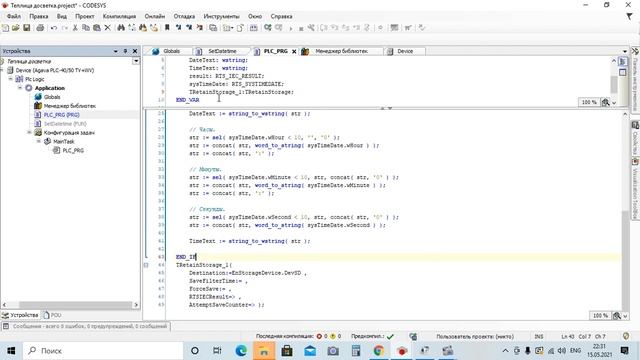
Task: Cut selection with the scissors icon
Action: click(75, 28)
